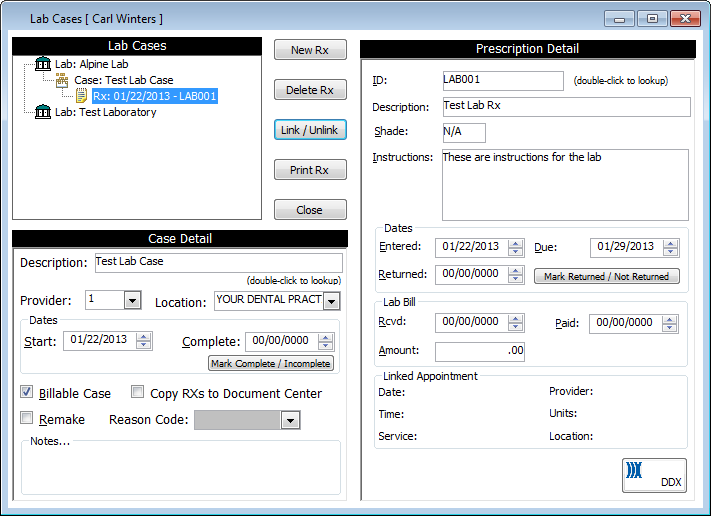Click the Entered date spinner
The height and width of the screenshot is (516, 711).
515,248
